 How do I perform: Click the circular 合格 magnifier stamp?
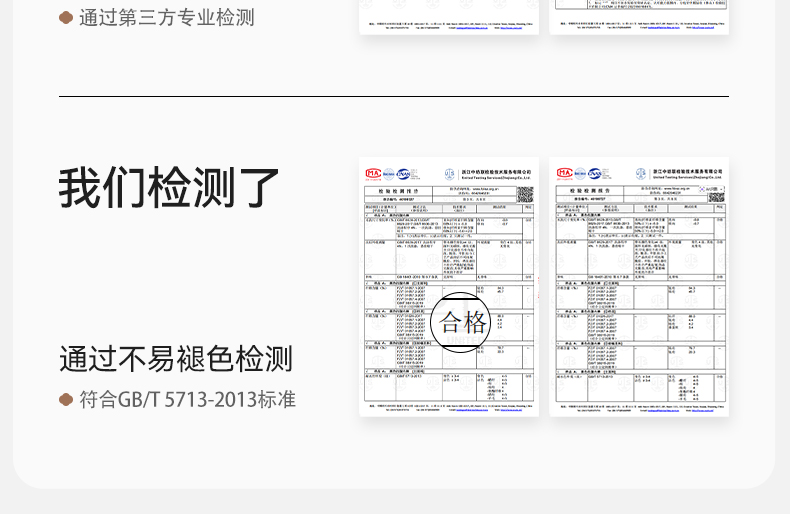[x=461, y=322]
